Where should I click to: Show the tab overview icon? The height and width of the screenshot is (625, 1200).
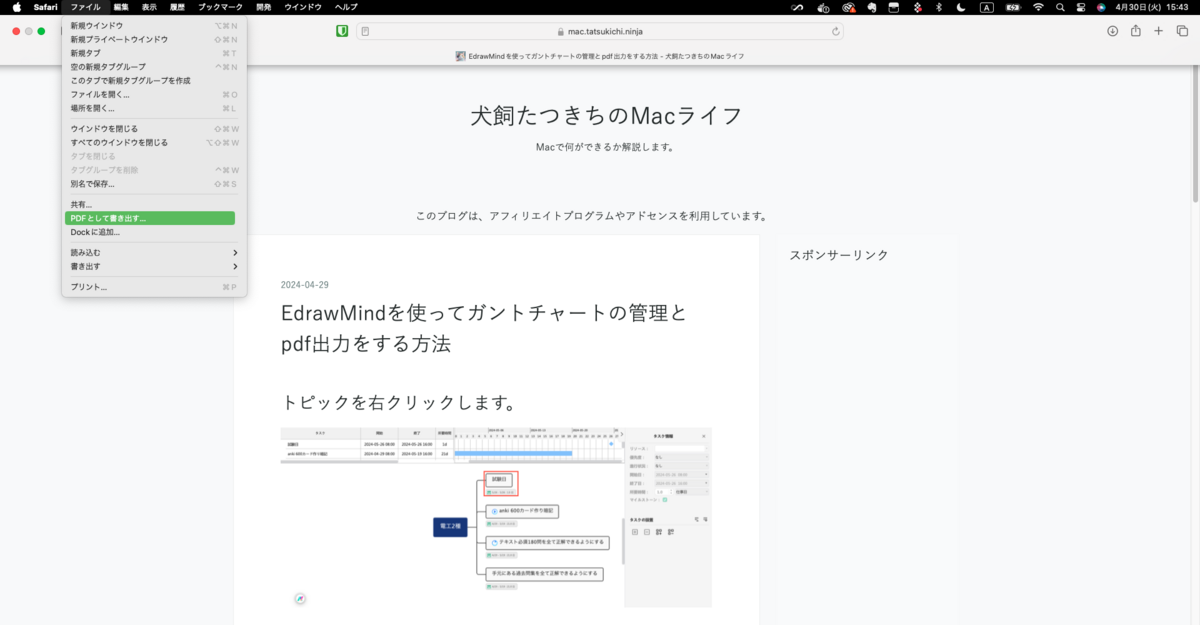tap(1182, 31)
